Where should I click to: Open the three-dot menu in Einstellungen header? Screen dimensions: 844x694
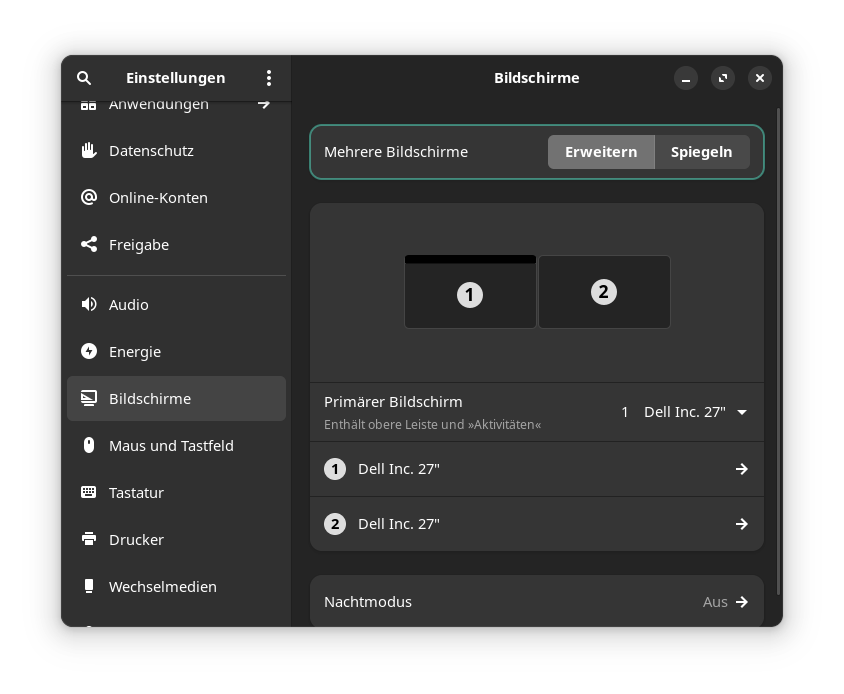269,78
